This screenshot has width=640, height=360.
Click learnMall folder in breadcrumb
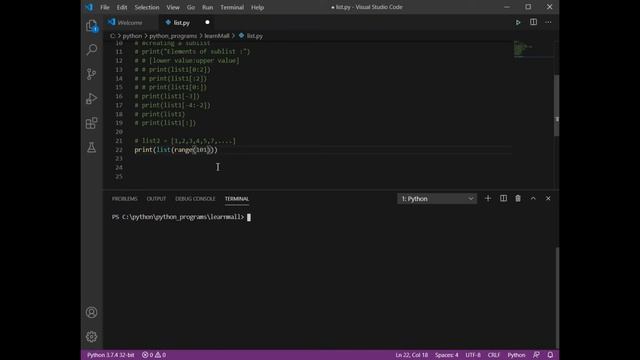(x=217, y=36)
